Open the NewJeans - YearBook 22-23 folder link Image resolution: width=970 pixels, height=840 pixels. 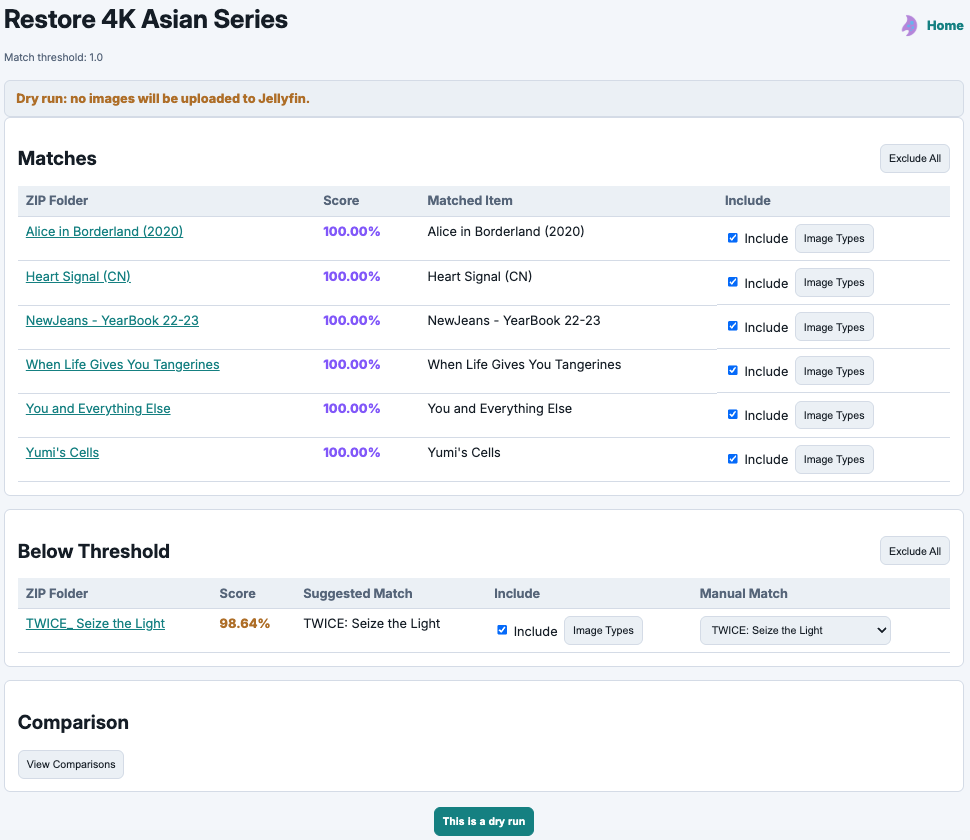click(x=112, y=320)
